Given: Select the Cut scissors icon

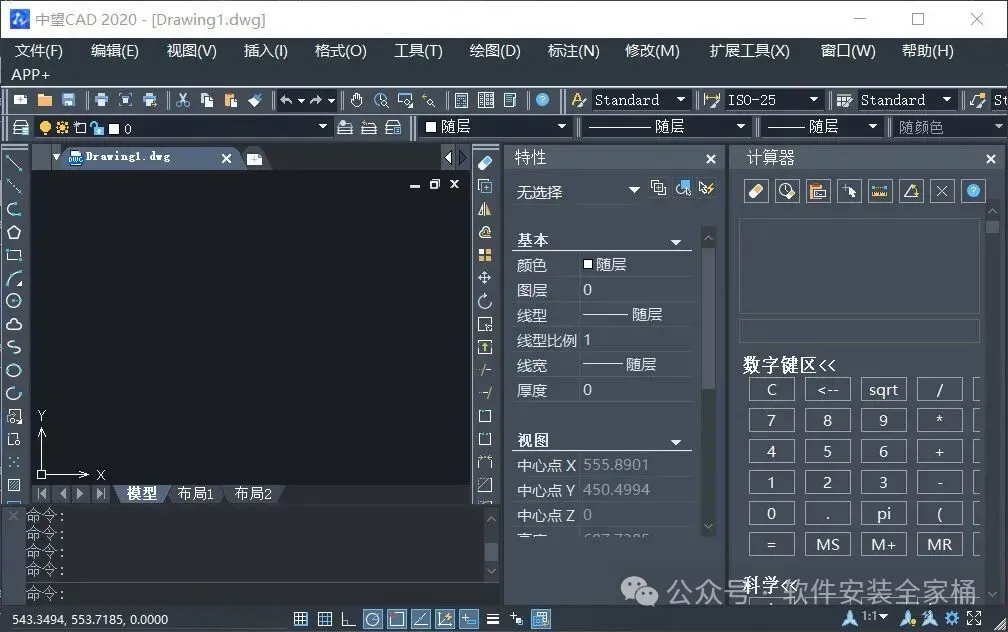Looking at the screenshot, I should click(183, 100).
